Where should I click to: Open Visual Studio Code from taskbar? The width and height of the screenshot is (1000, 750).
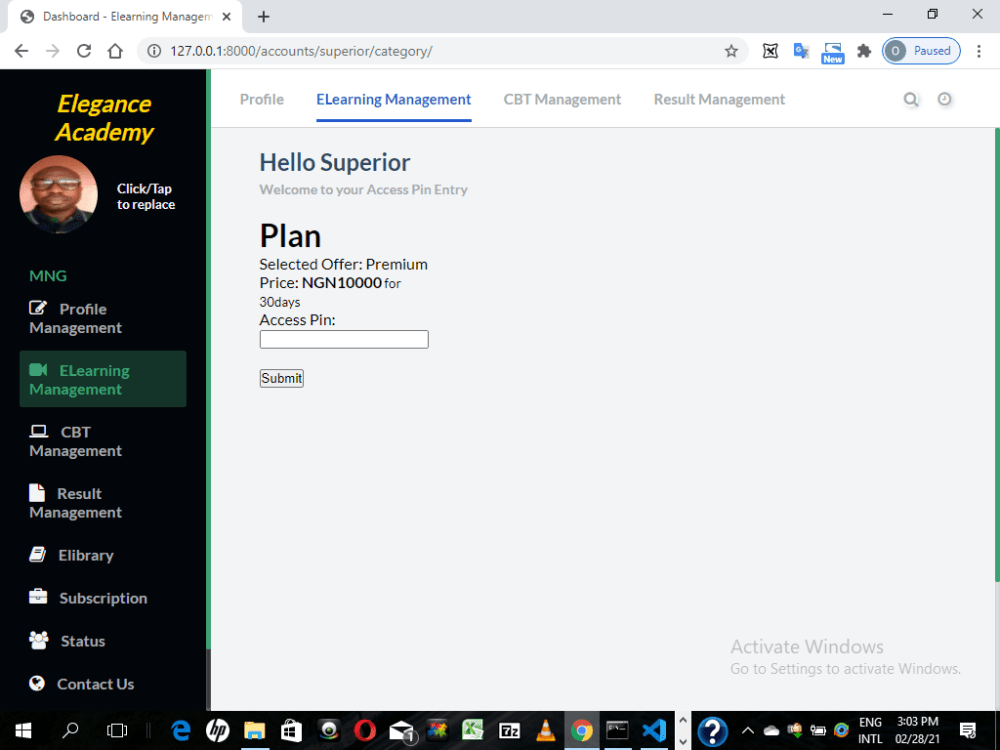[654, 730]
